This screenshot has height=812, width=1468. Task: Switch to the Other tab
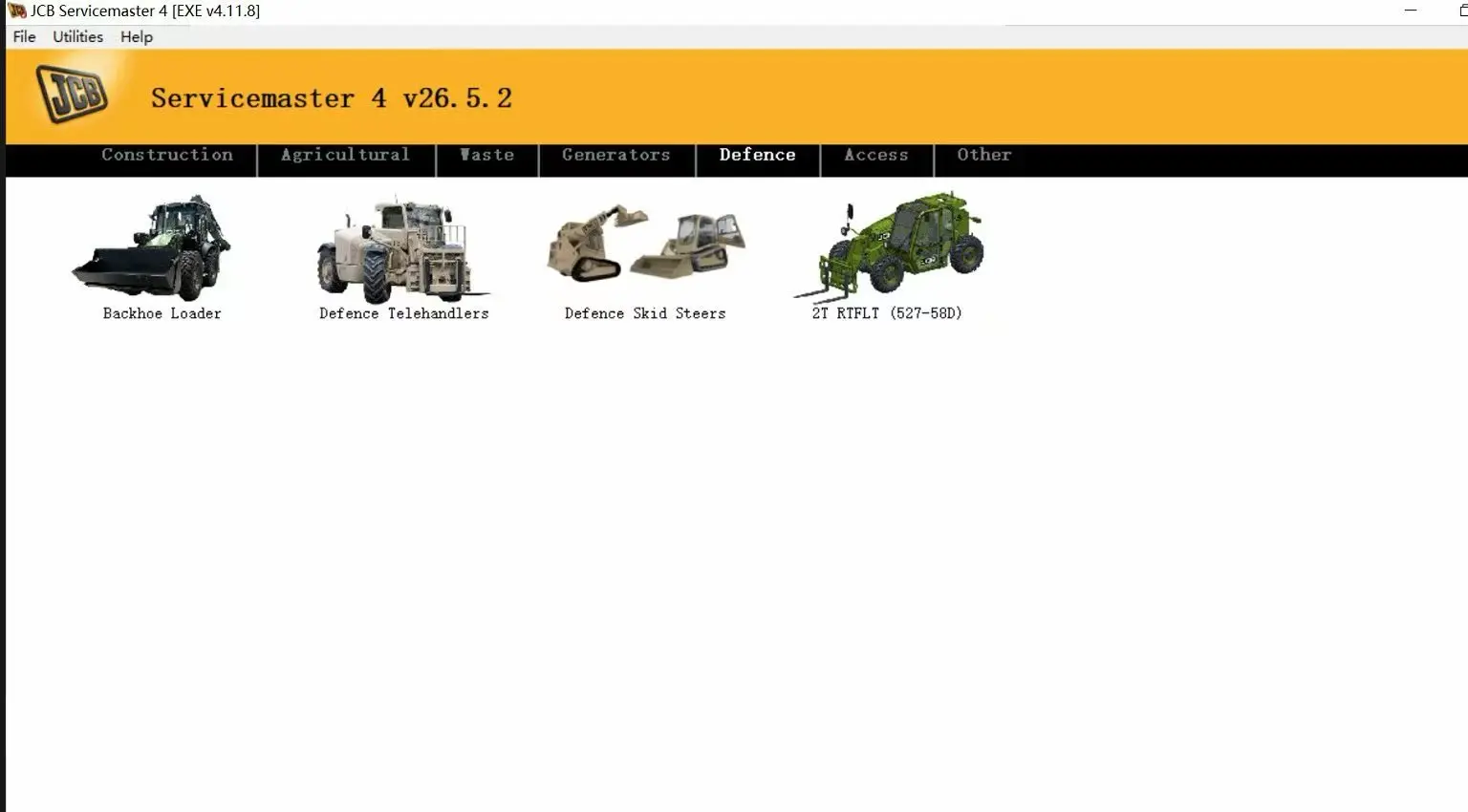[984, 155]
